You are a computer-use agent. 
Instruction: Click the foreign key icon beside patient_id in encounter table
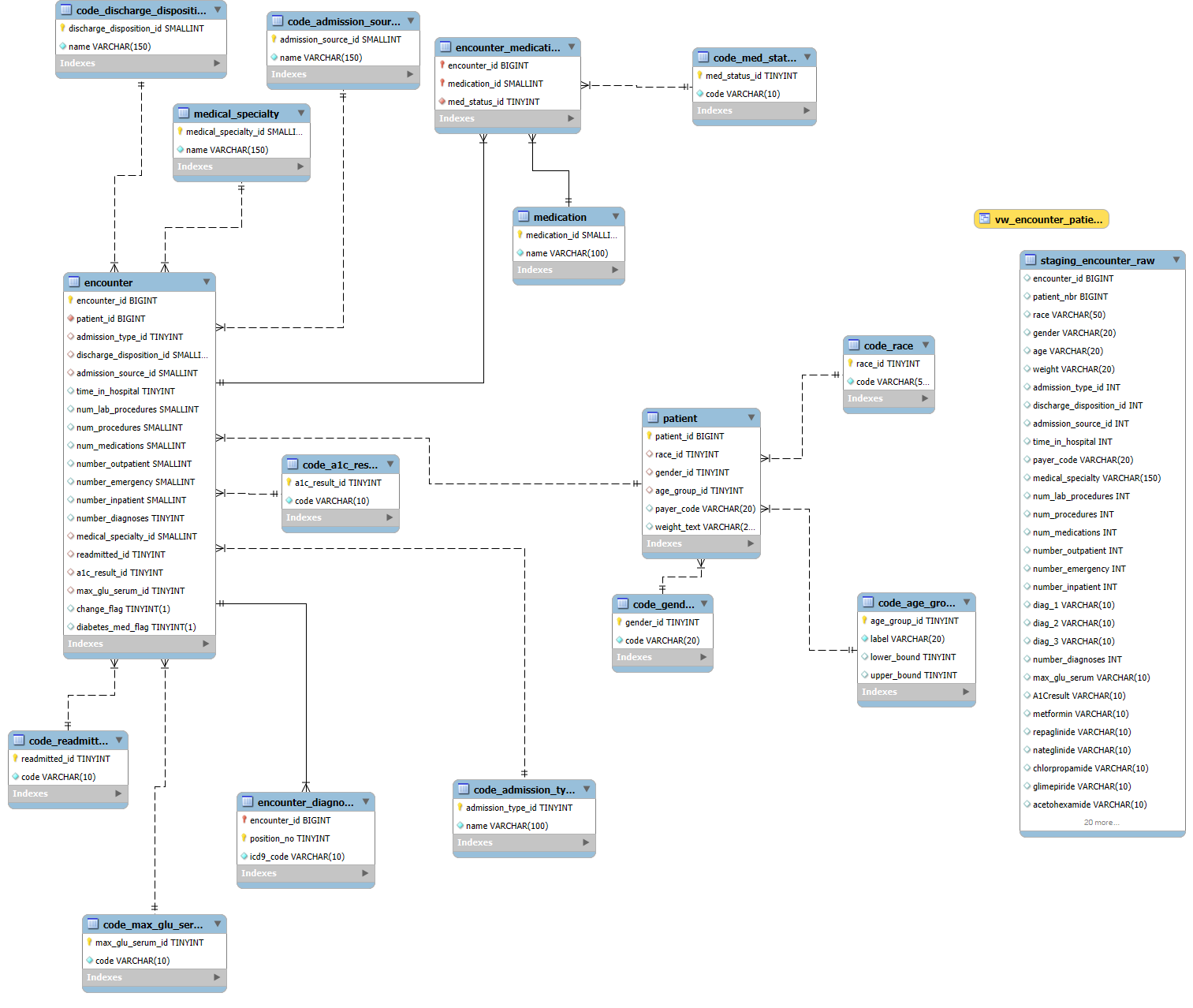(x=71, y=319)
